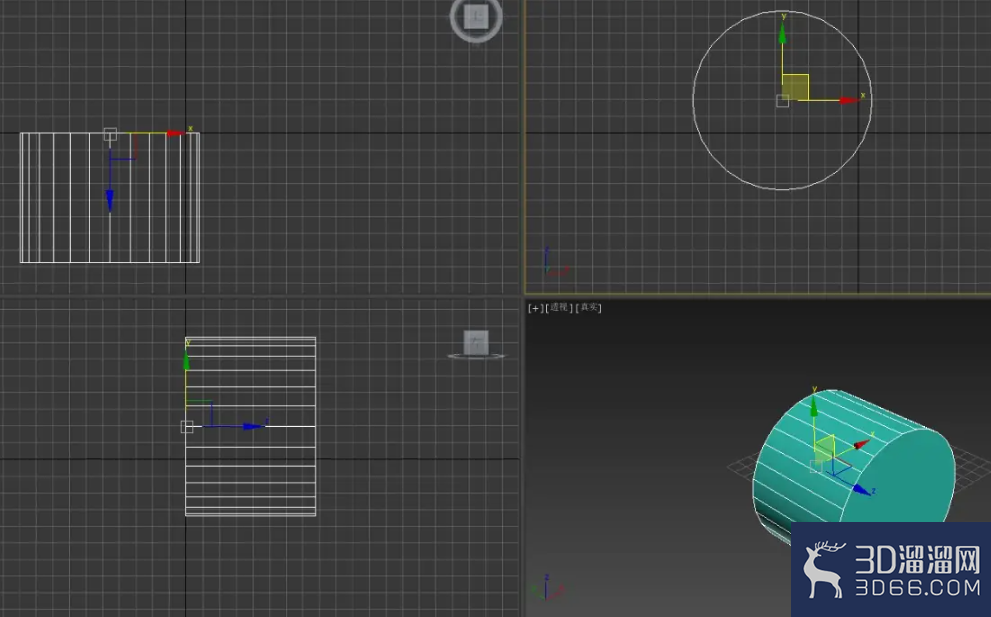Select the blue downward axis arrow in vertical-line viewport
The width and height of the screenshot is (991, 617).
coord(110,200)
